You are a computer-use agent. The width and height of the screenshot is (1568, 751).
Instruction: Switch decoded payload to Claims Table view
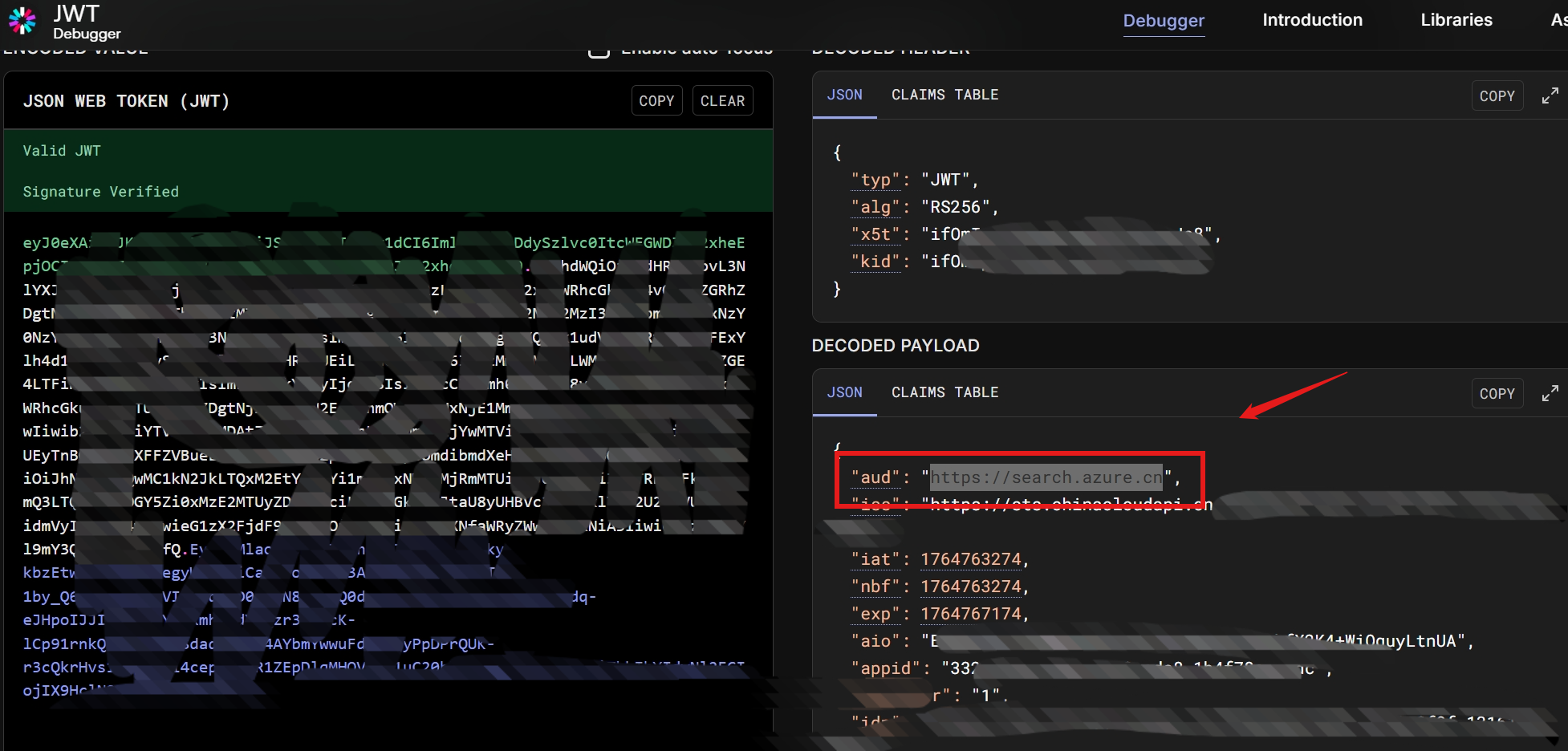point(944,392)
